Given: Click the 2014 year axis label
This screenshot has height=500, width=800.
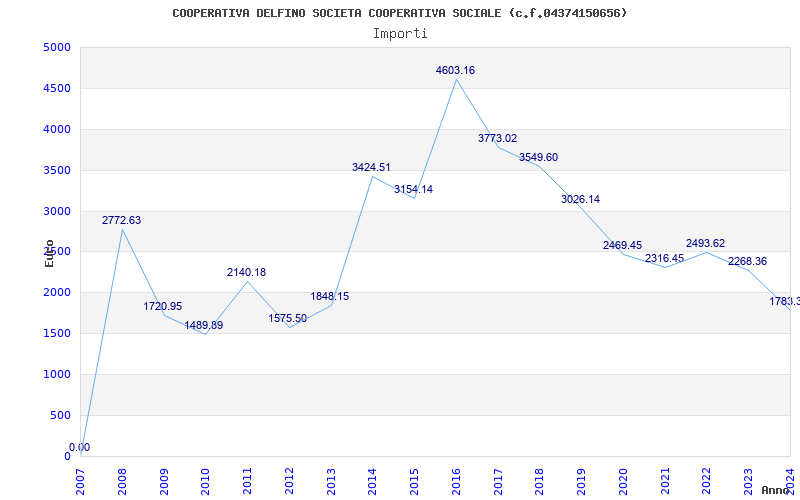Looking at the screenshot, I should (x=372, y=482).
